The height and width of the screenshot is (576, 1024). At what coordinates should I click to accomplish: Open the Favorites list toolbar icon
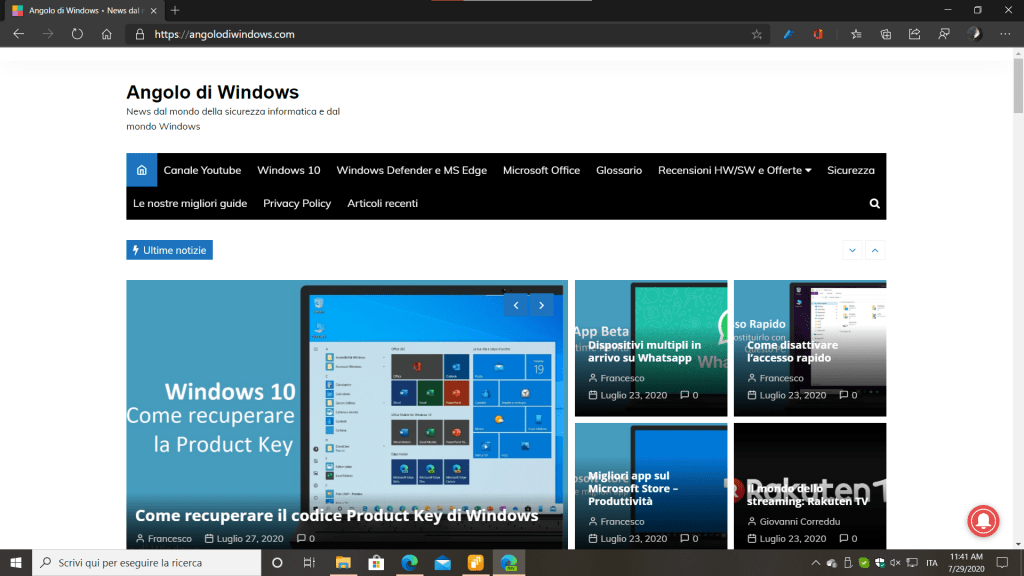click(856, 34)
